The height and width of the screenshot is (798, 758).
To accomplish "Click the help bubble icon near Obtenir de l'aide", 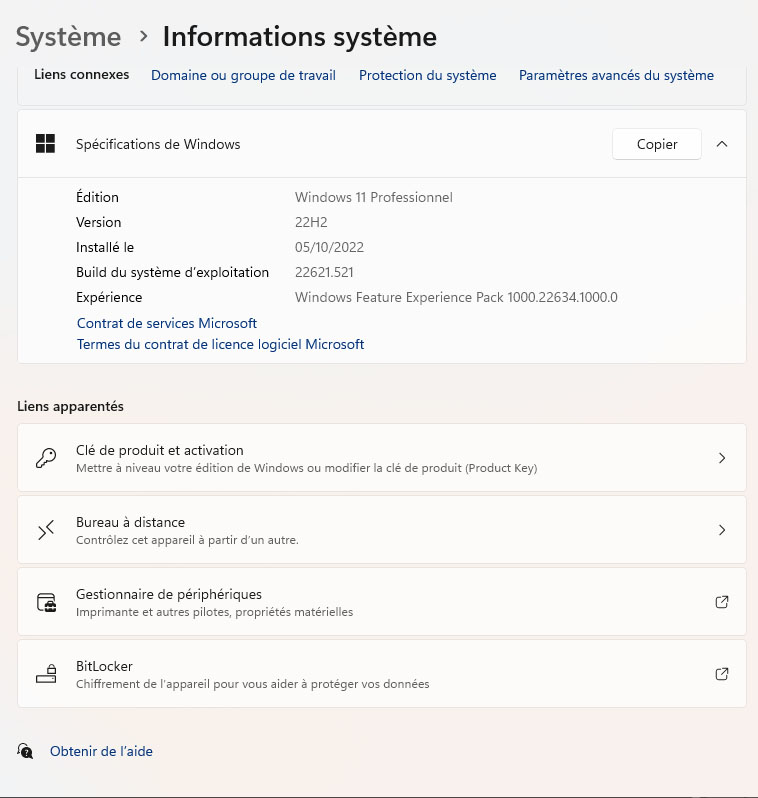I will (x=25, y=751).
